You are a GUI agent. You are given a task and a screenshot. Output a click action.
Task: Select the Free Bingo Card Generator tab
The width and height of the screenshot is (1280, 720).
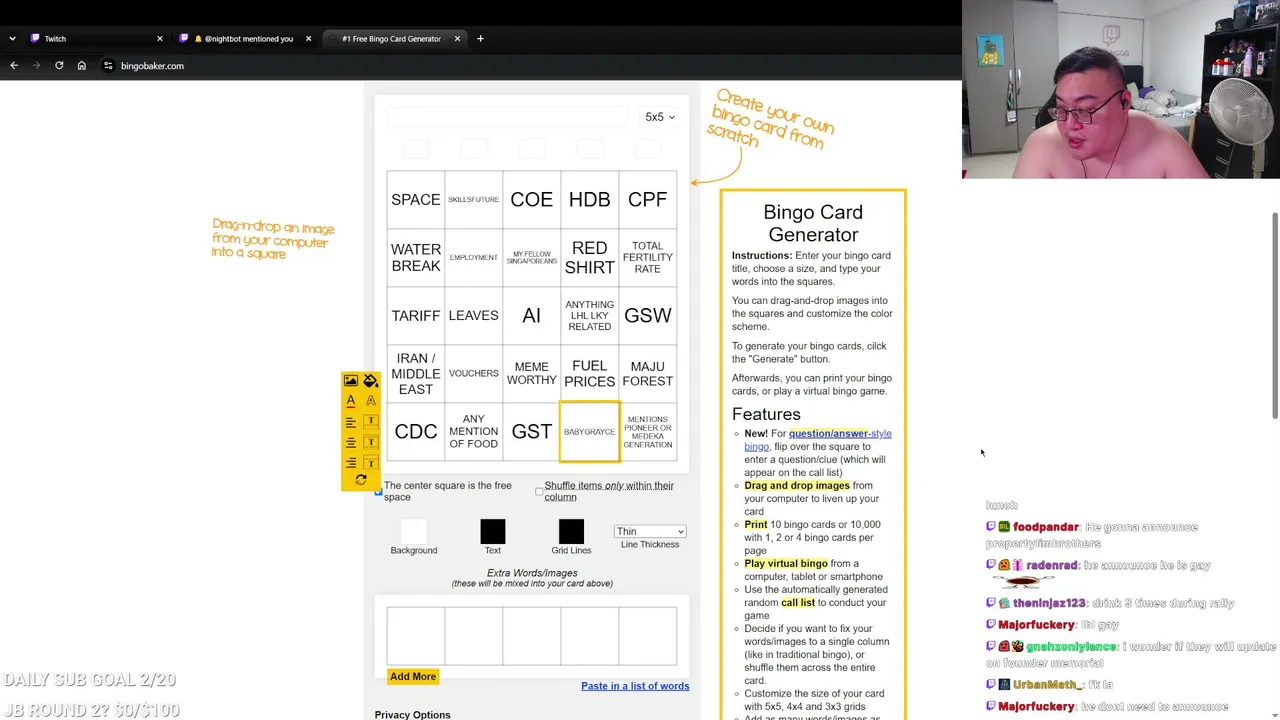click(x=394, y=39)
